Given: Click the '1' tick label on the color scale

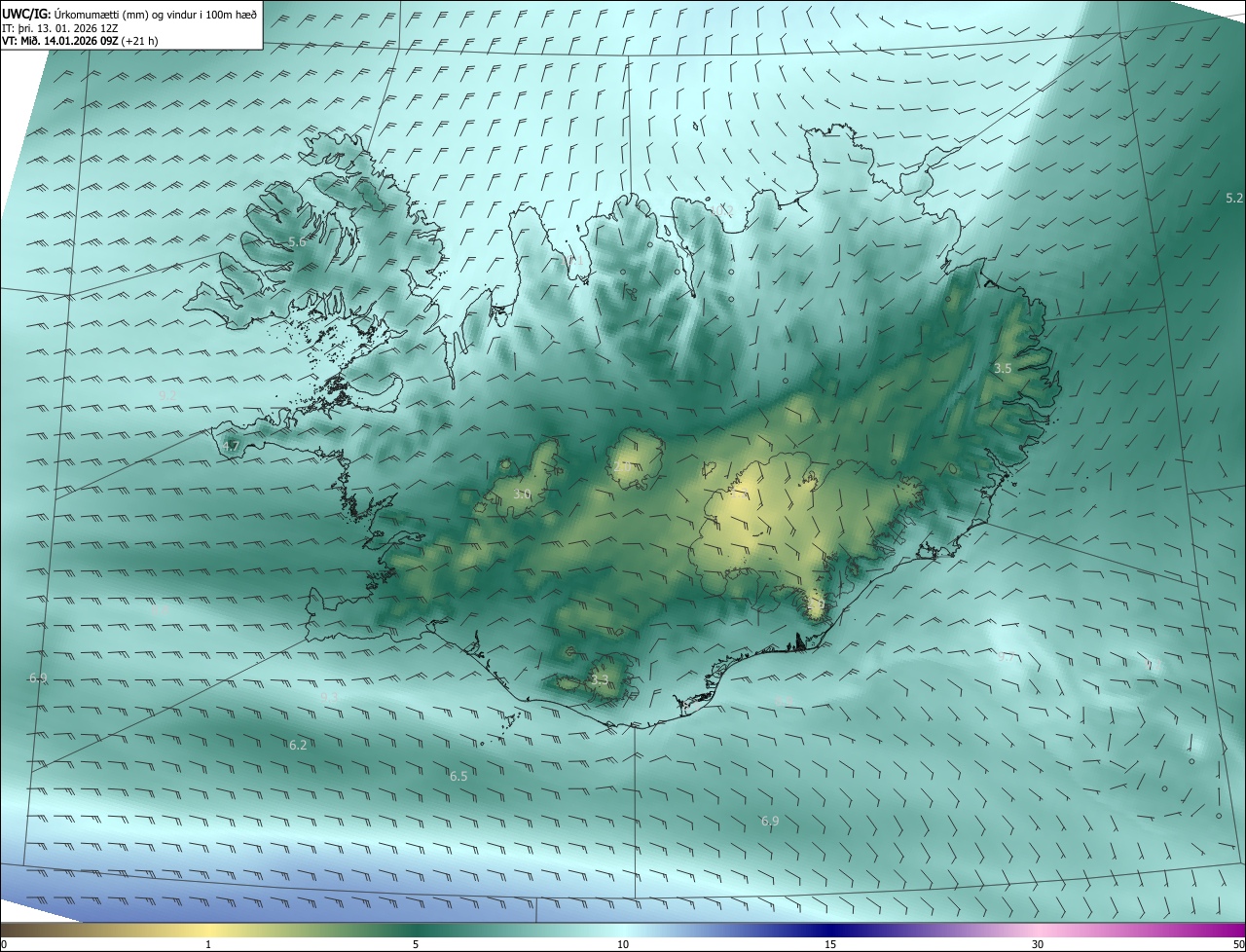Looking at the screenshot, I should [208, 944].
